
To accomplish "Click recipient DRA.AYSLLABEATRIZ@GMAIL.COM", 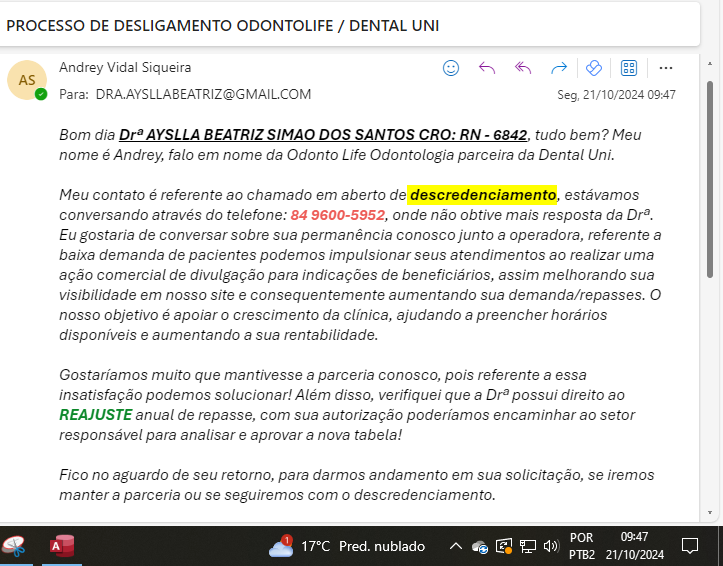I will 203,94.
